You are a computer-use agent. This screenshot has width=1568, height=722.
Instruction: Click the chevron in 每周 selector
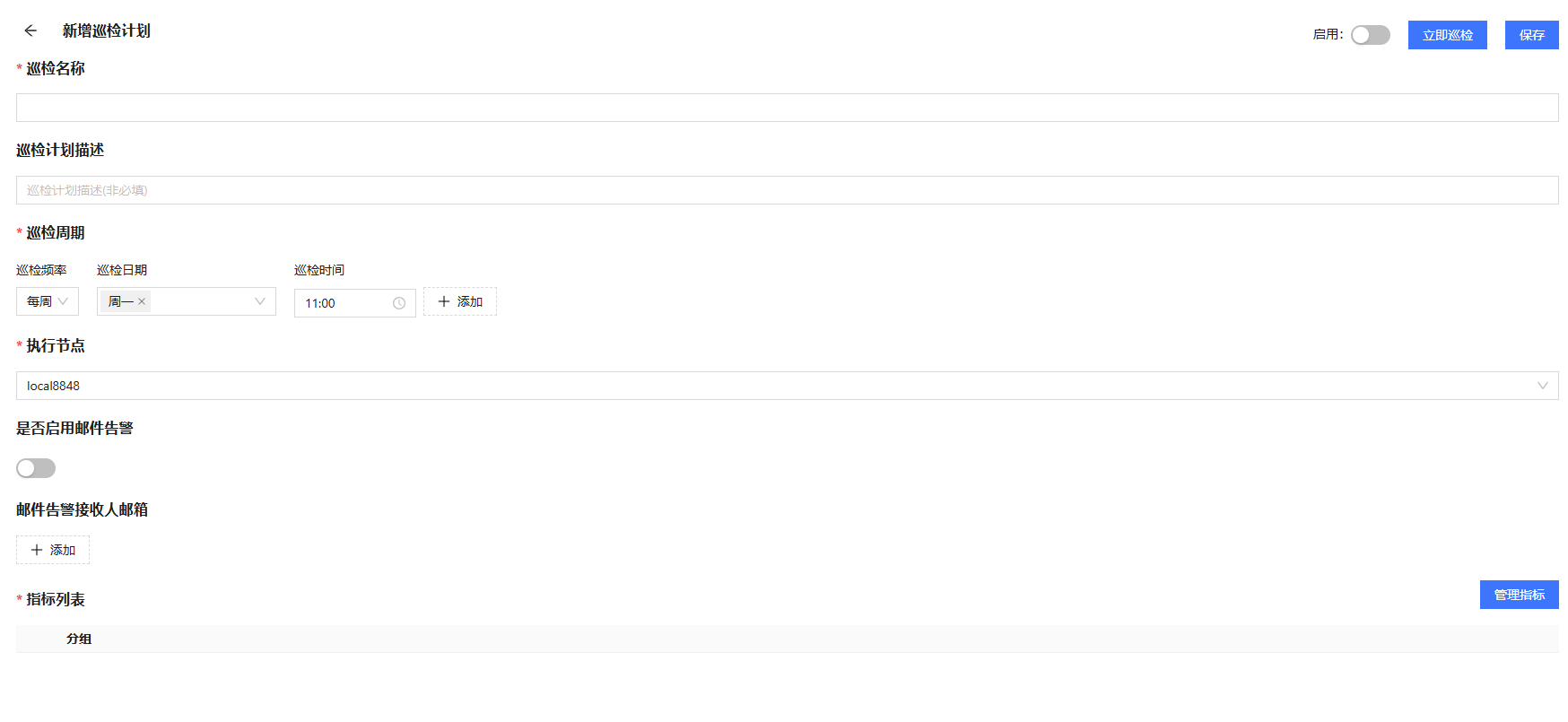coord(63,301)
